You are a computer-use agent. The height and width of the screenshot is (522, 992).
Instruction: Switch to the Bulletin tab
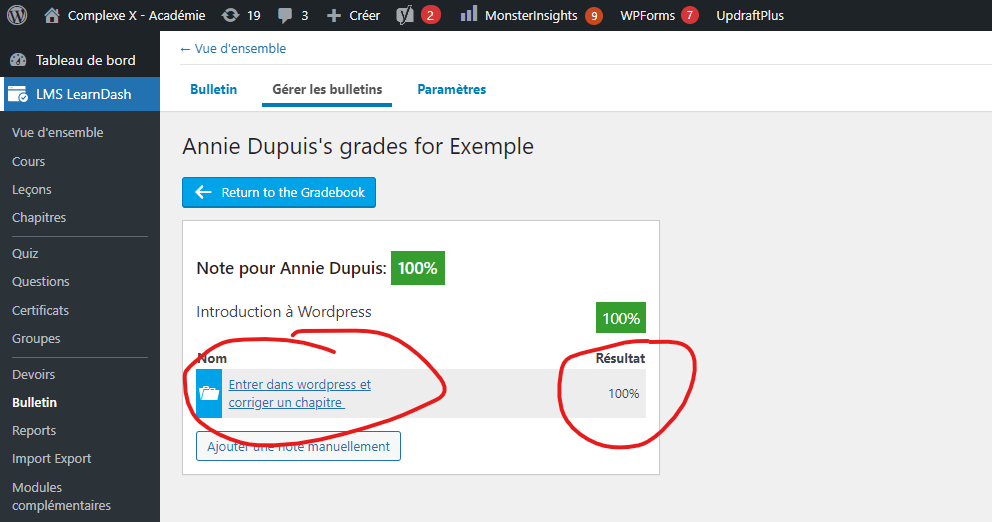[x=213, y=89]
